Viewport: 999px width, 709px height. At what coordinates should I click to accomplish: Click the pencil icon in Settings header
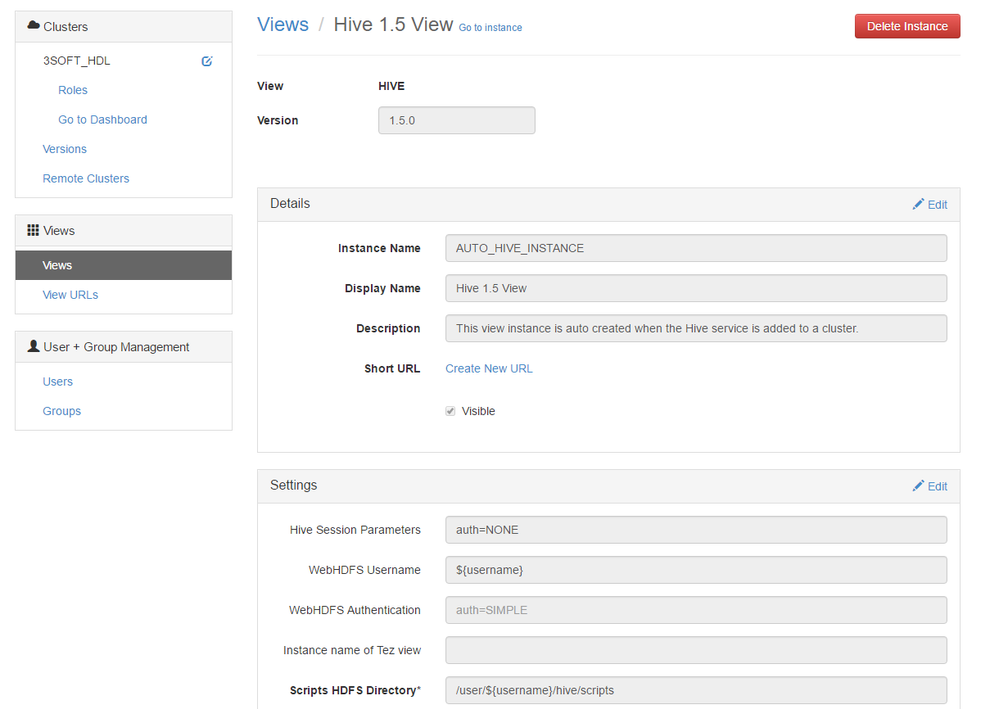click(918, 485)
